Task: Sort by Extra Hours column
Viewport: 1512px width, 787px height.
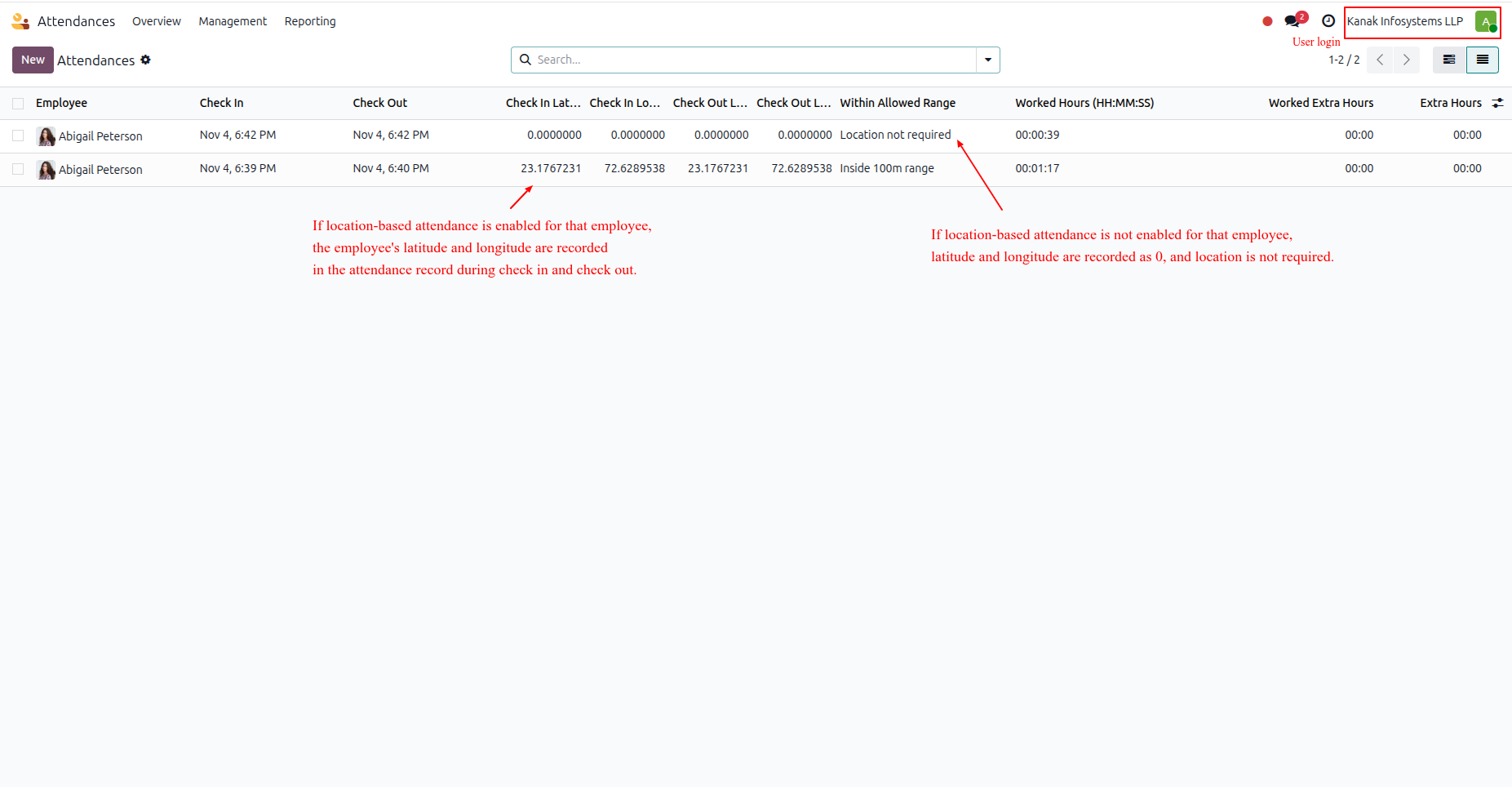Action: pyautogui.click(x=1451, y=103)
